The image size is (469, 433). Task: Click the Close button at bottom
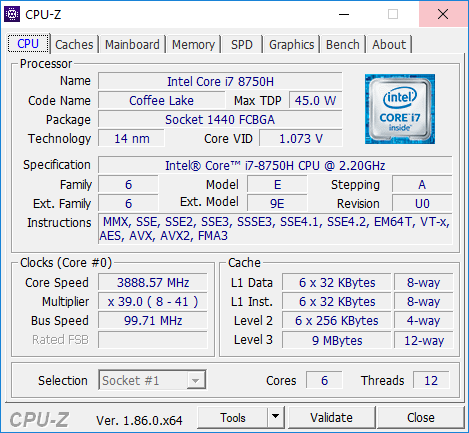421,417
